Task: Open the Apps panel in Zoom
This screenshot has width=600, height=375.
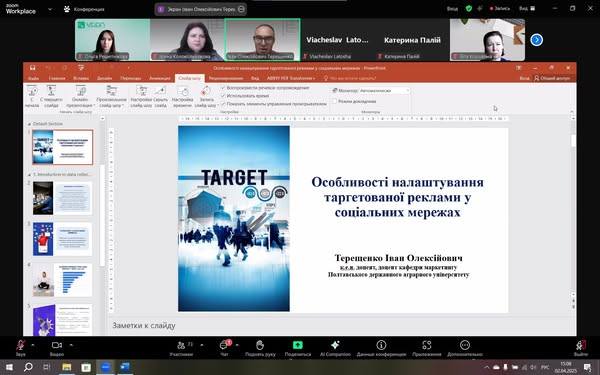Action: [427, 347]
